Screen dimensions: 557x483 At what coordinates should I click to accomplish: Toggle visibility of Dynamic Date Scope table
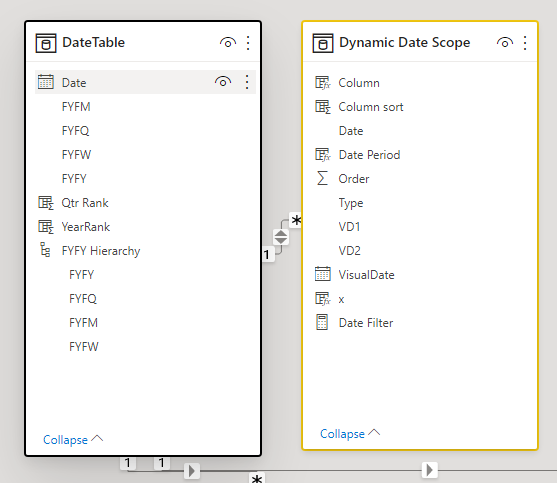pos(505,43)
